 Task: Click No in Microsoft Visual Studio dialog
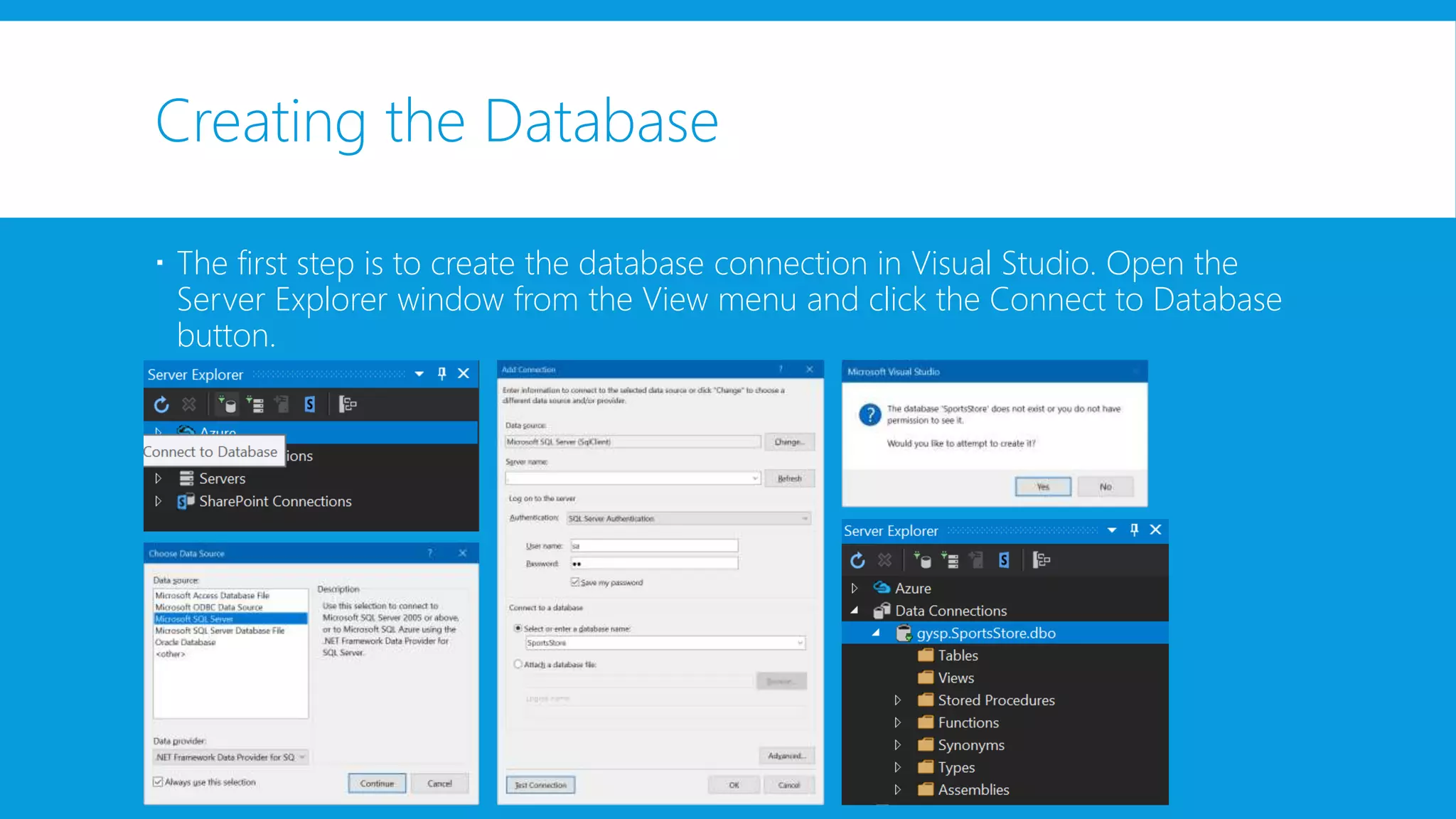1106,486
